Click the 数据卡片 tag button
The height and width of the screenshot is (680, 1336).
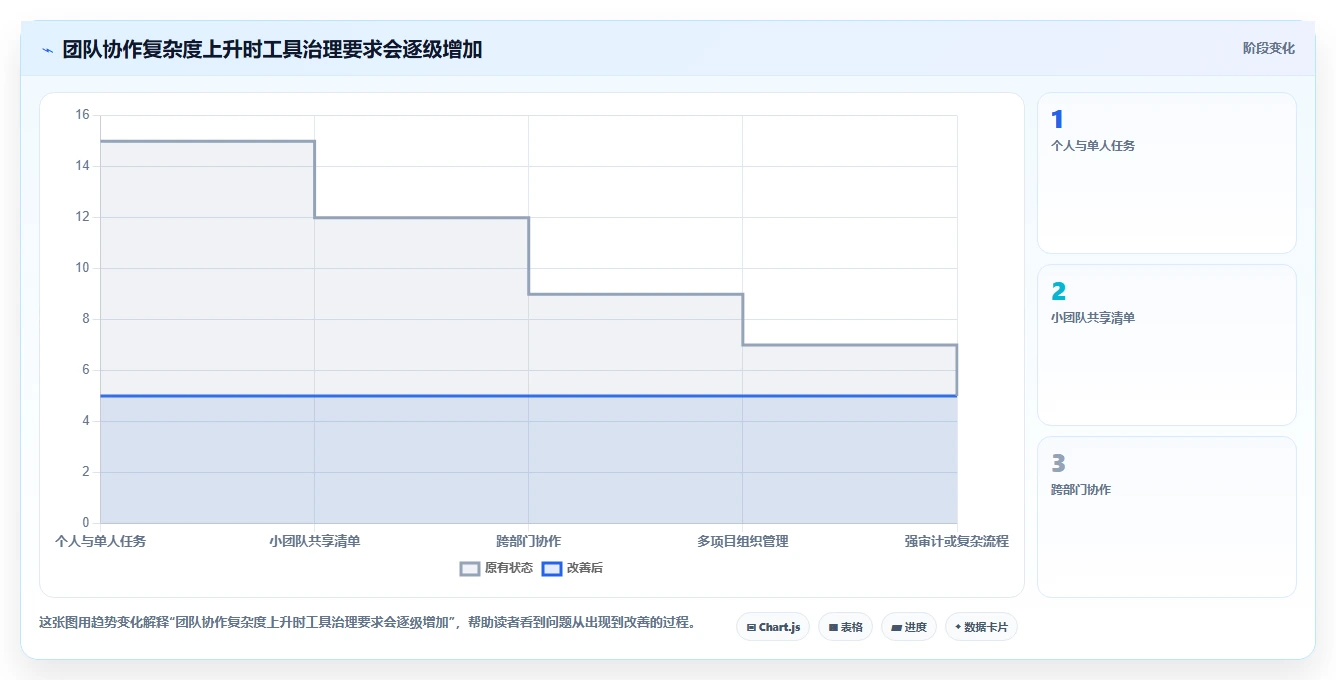pos(981,627)
